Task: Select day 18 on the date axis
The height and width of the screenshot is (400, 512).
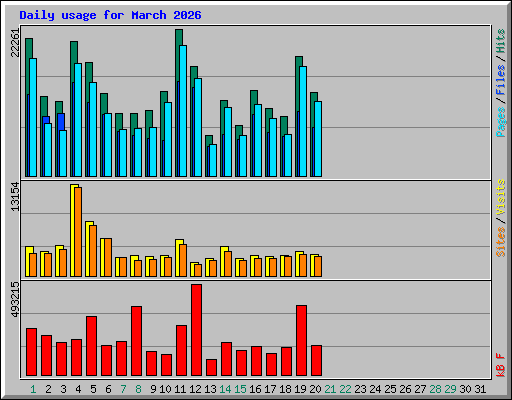Action: click(x=285, y=389)
